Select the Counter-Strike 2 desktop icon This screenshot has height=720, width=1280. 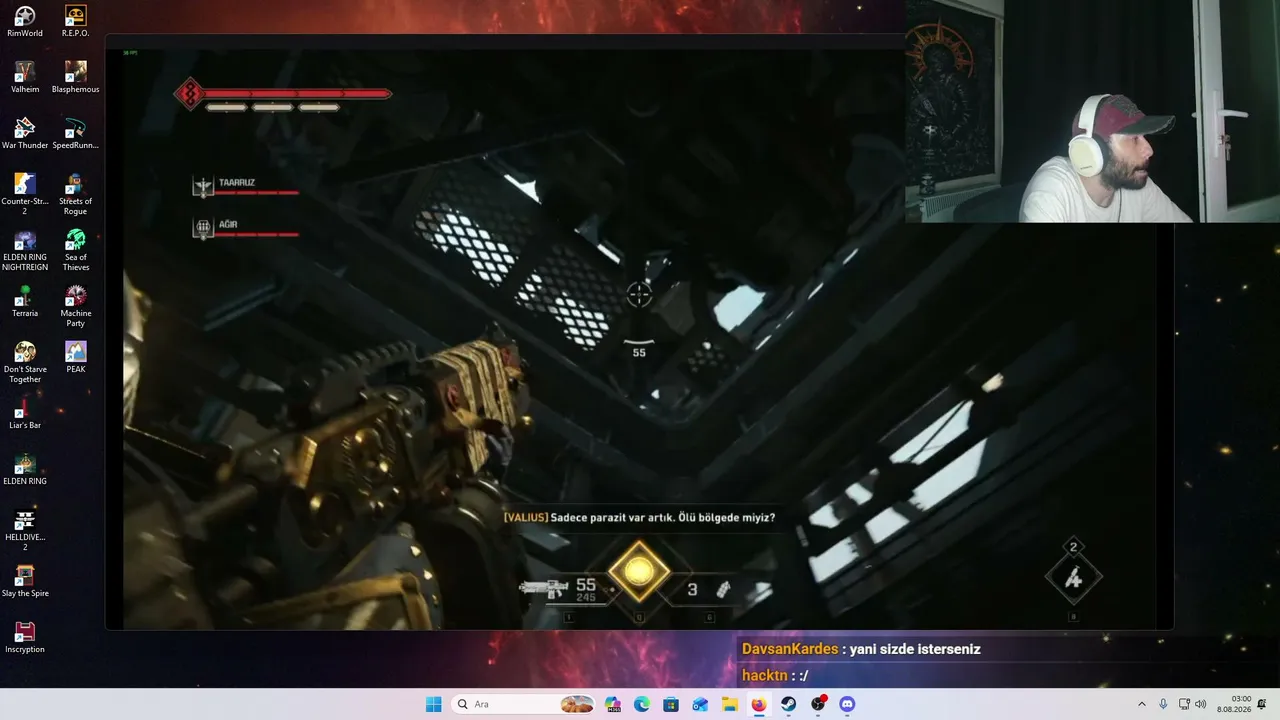(x=25, y=194)
